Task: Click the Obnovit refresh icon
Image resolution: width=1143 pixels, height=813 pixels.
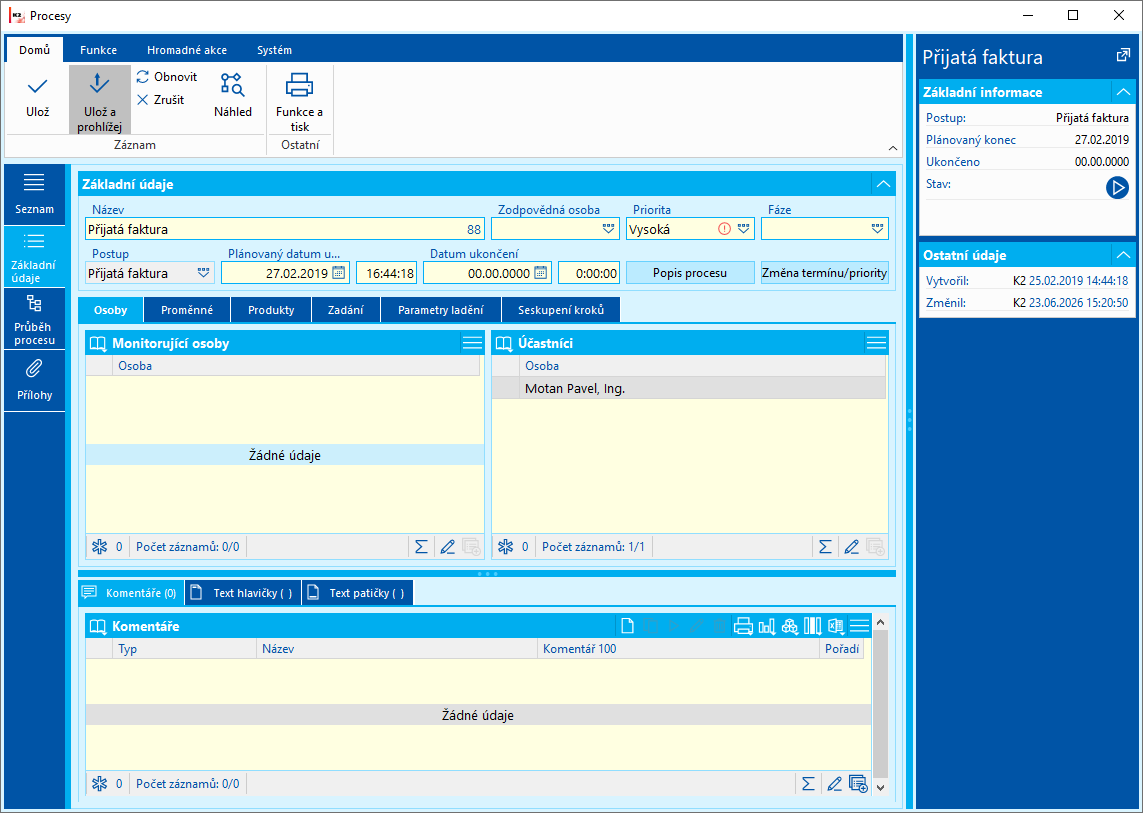Action: point(143,77)
